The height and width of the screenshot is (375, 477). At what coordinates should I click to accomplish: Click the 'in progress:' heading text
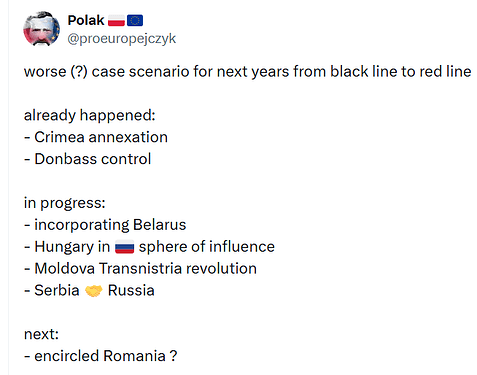[x=65, y=203]
